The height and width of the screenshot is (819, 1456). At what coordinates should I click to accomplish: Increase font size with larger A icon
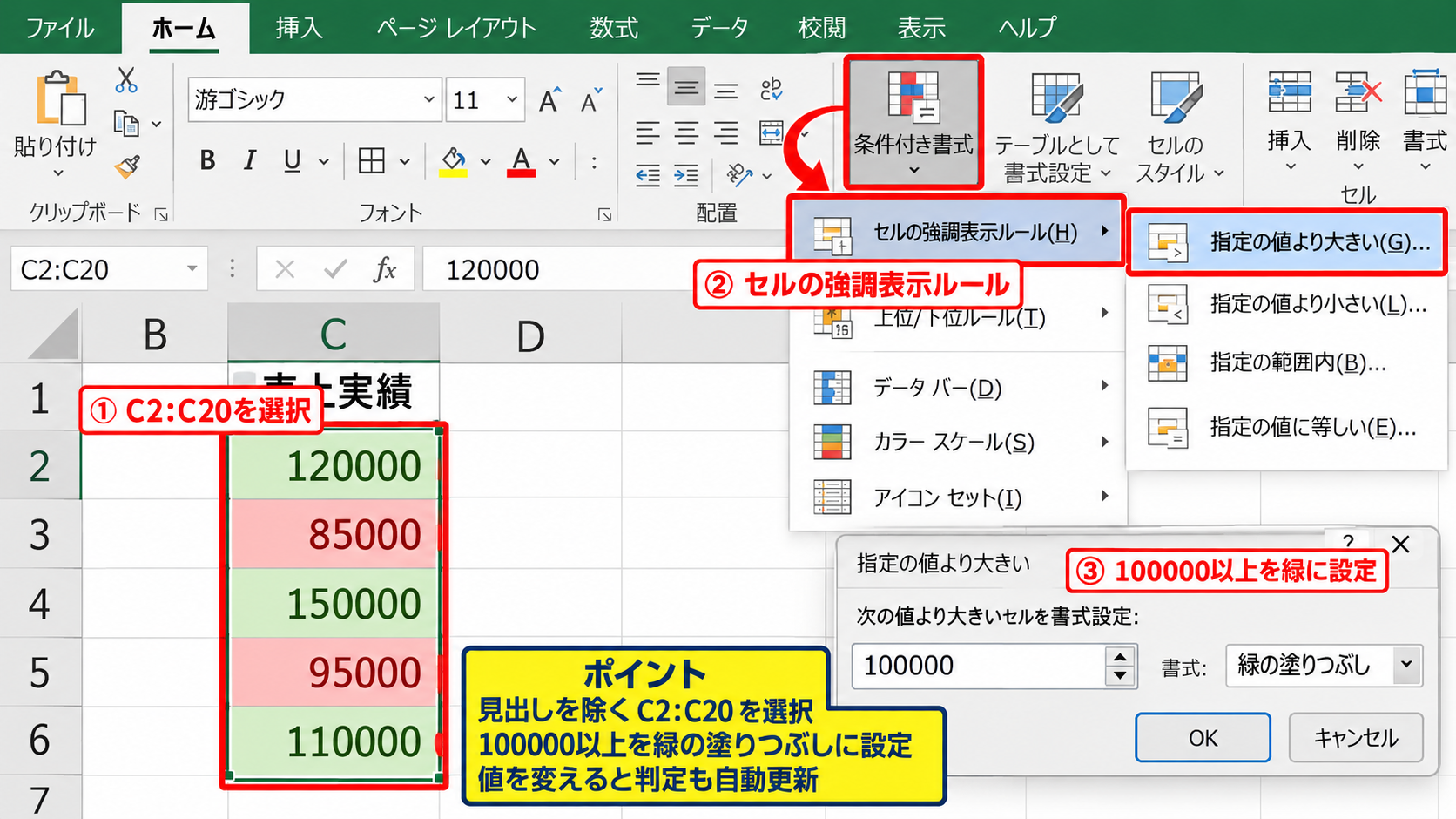pyautogui.click(x=549, y=100)
